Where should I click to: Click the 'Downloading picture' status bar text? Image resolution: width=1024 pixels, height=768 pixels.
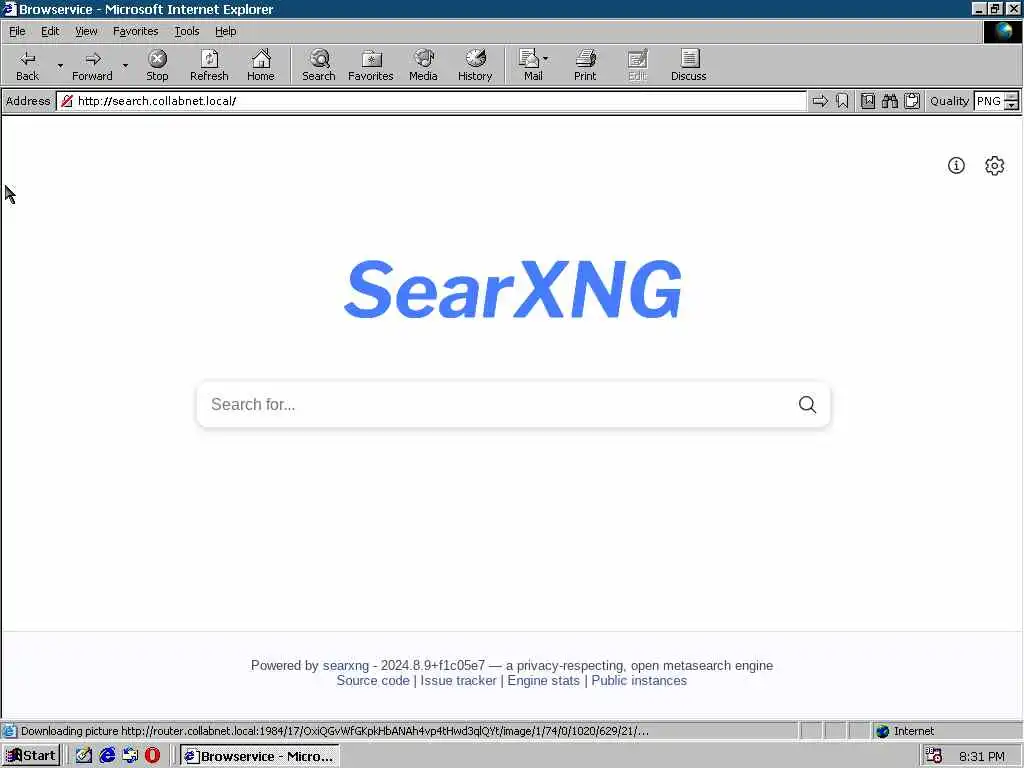click(334, 731)
